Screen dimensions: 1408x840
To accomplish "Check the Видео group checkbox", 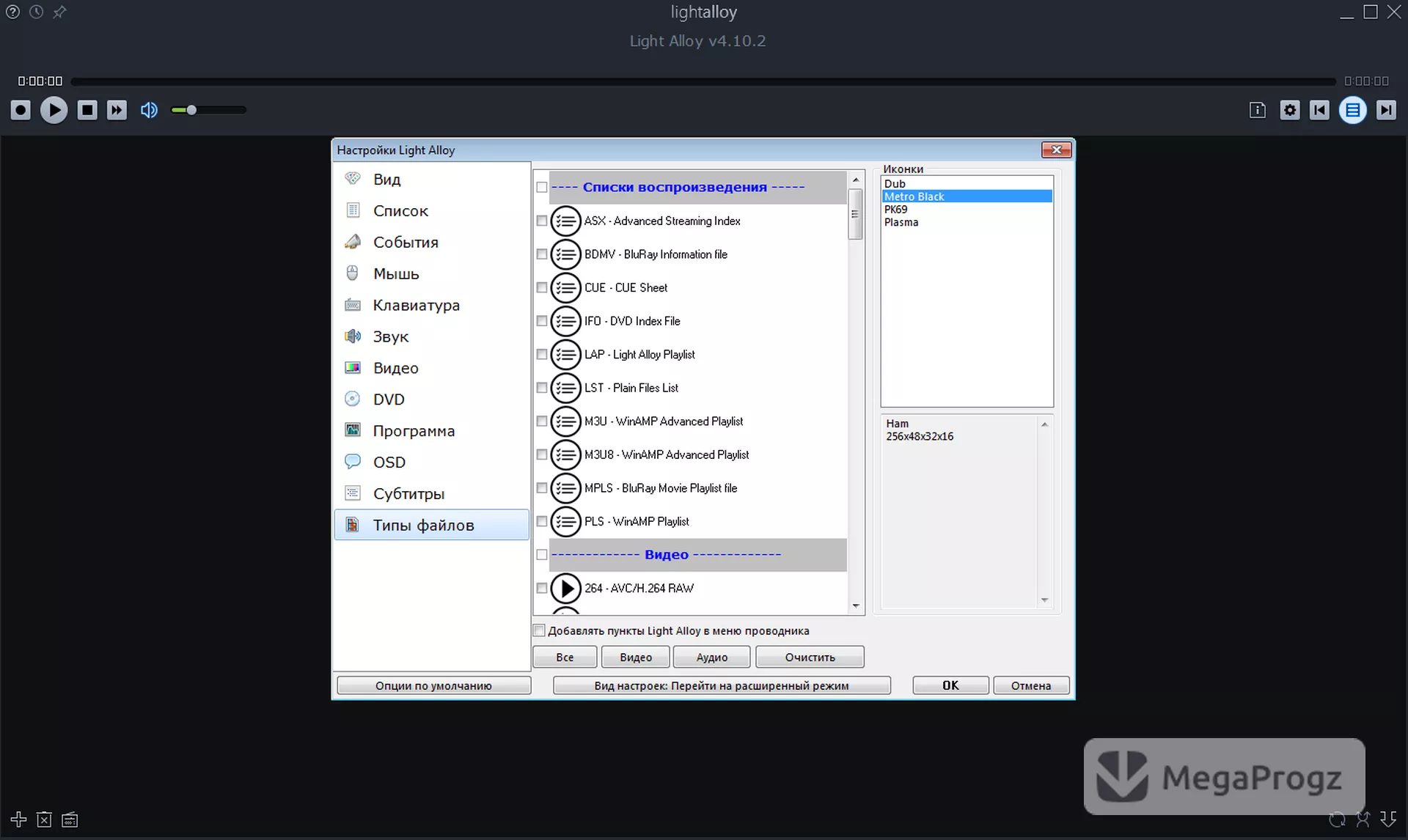I will [x=541, y=555].
